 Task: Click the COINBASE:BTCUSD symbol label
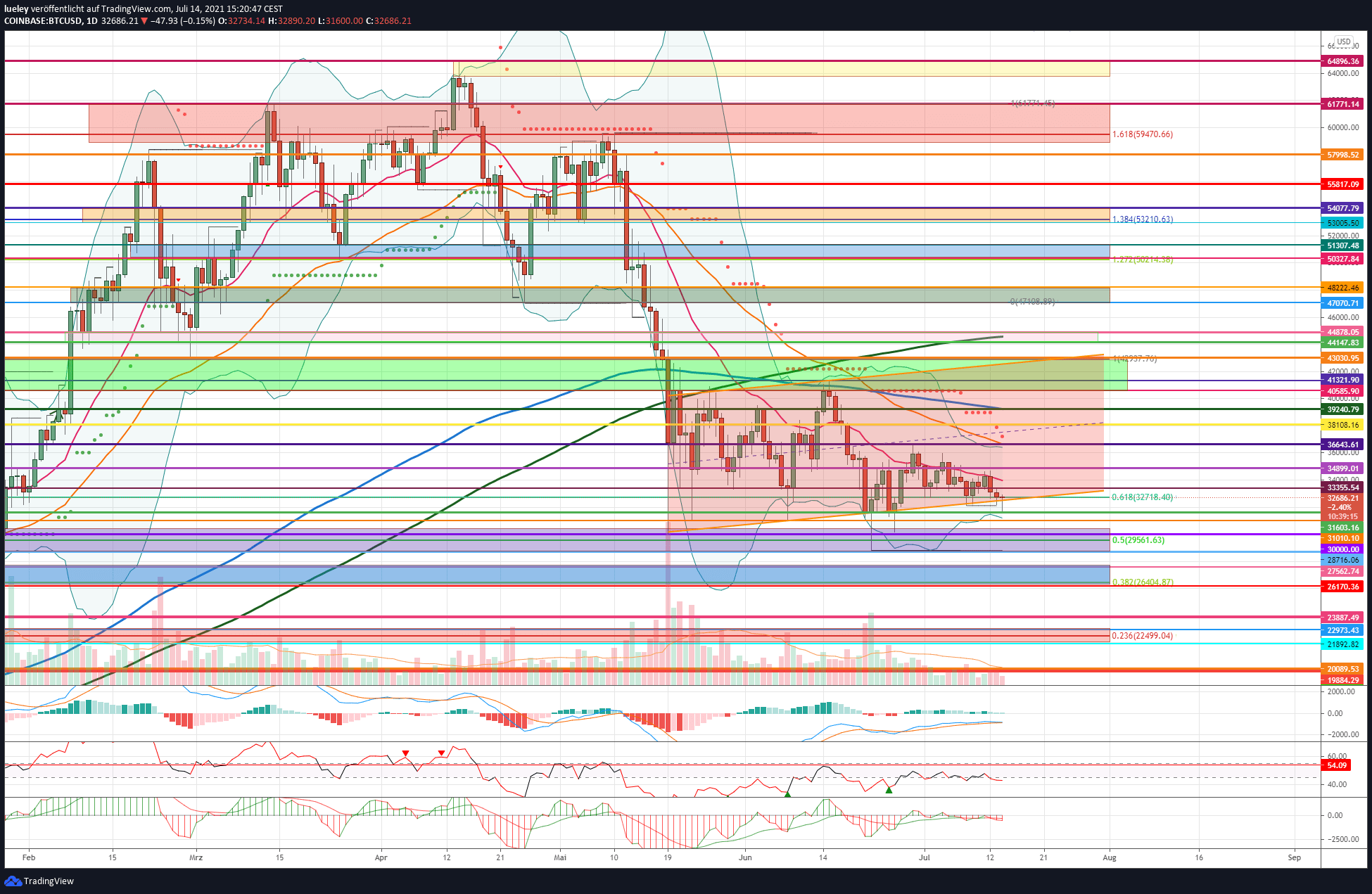(42, 21)
